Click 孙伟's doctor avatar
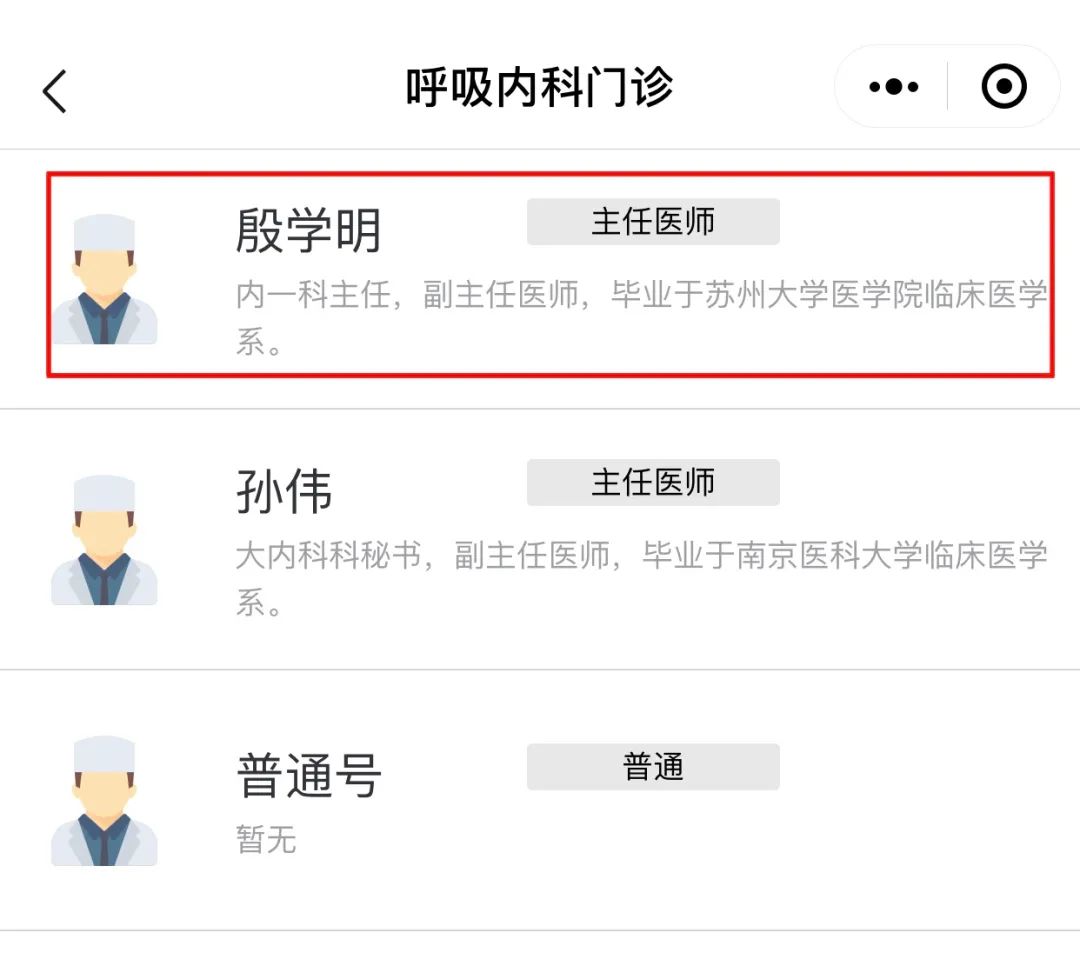This screenshot has height=959, width=1080. [x=104, y=540]
